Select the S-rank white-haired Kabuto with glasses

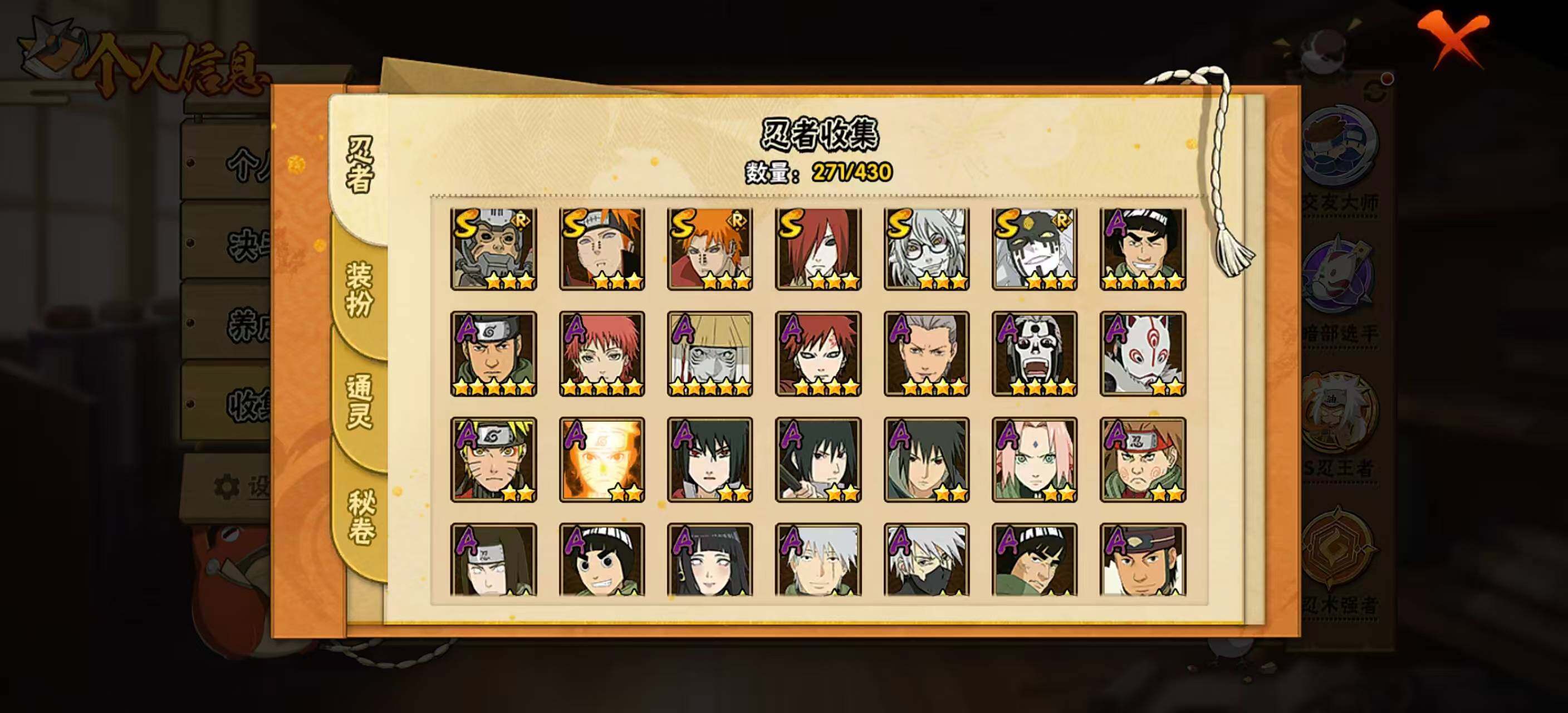pos(927,248)
